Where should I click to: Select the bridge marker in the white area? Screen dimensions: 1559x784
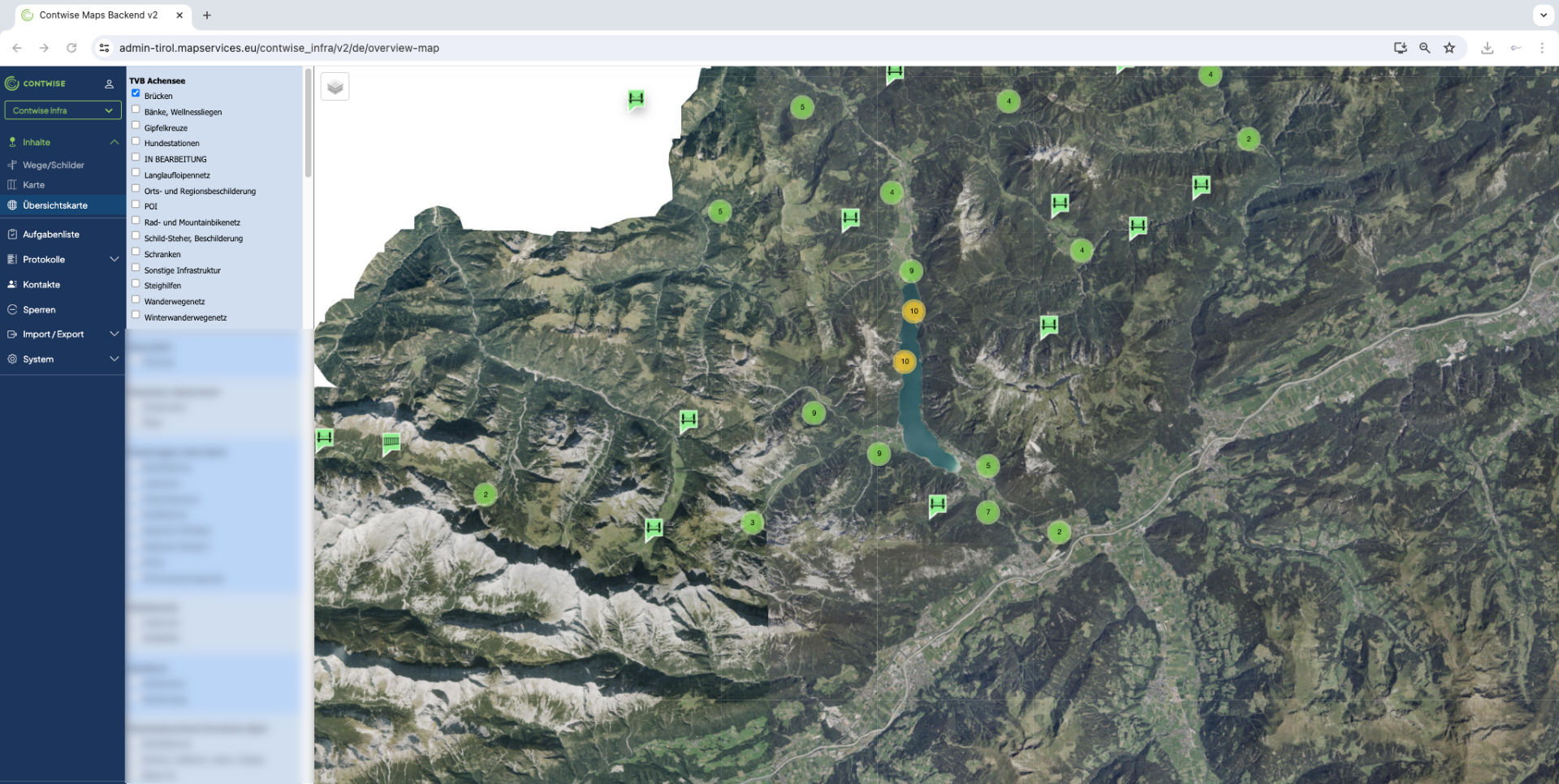click(636, 100)
